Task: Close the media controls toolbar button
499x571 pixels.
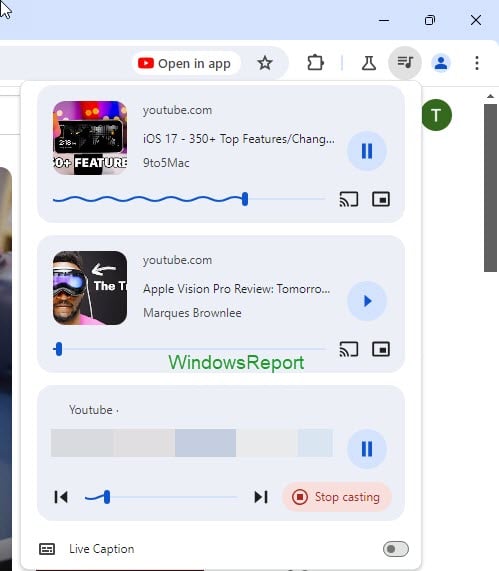Action: (405, 63)
